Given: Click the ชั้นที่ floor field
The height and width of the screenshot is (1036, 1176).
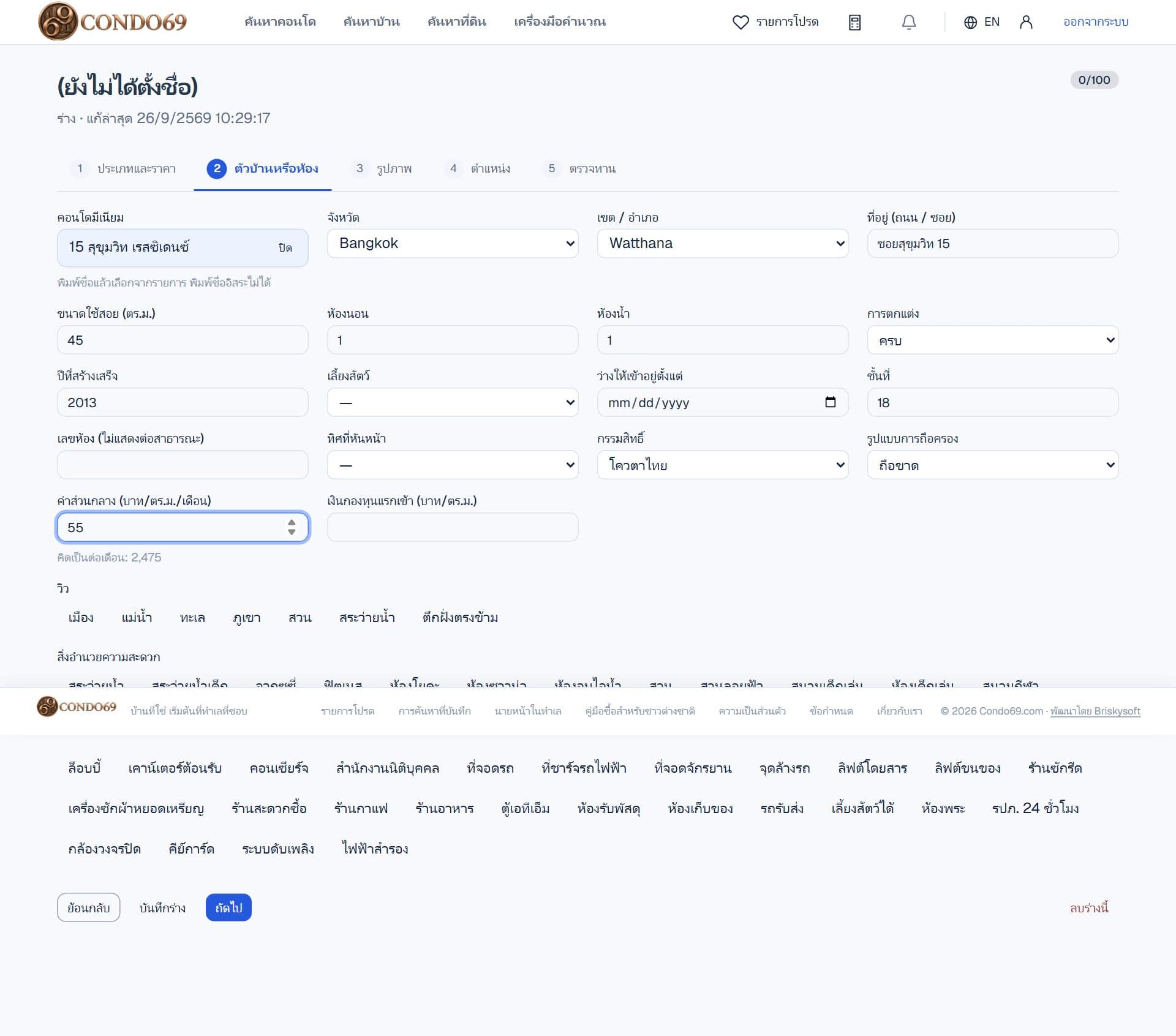Looking at the screenshot, I should click(993, 402).
